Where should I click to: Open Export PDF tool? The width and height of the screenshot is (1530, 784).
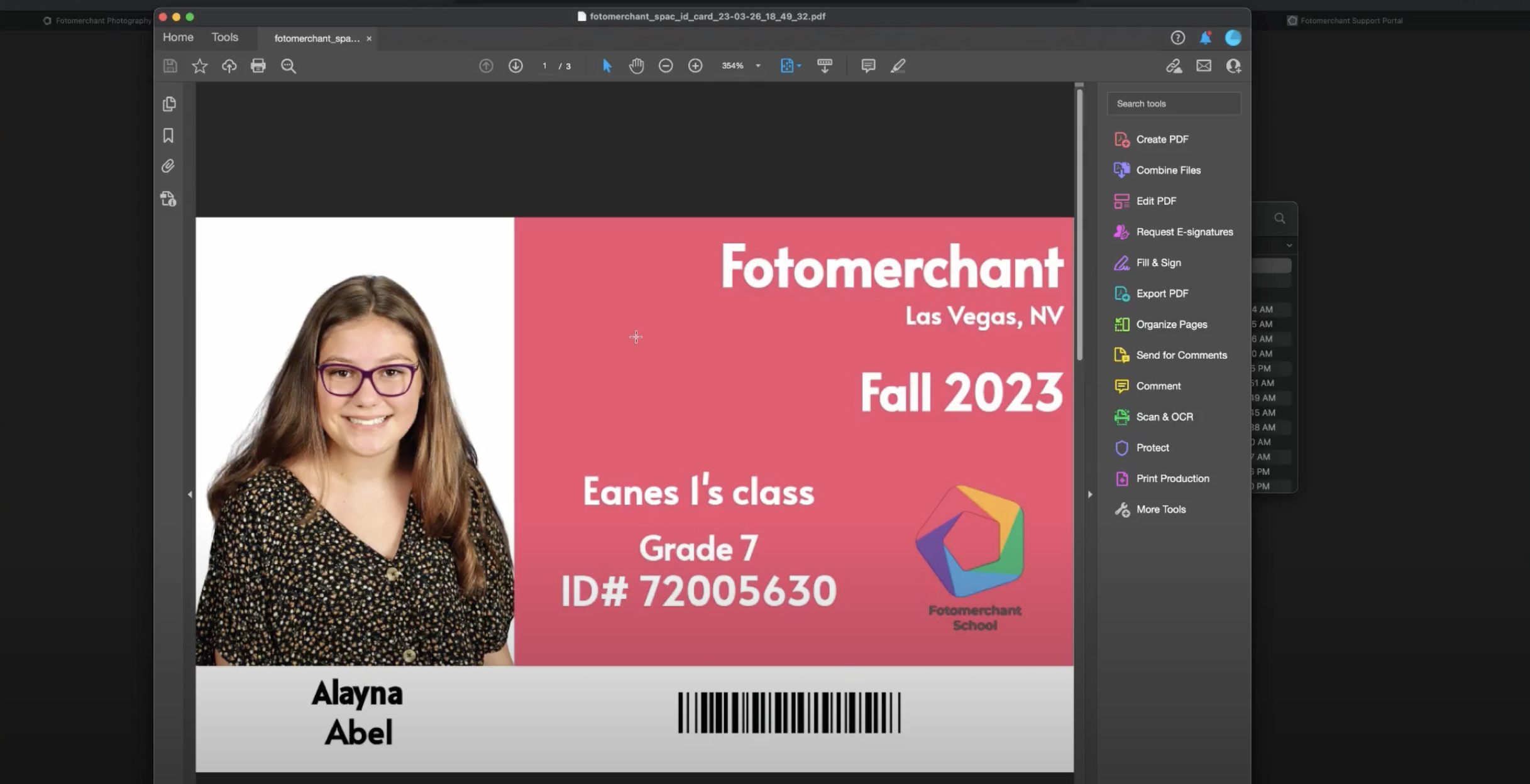pyautogui.click(x=1152, y=293)
